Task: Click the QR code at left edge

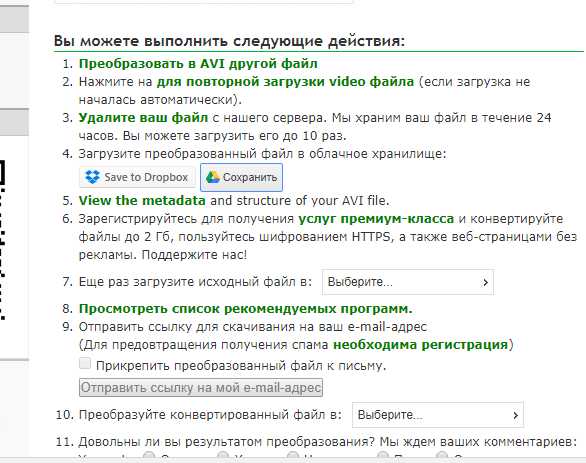Action: pos(3,239)
